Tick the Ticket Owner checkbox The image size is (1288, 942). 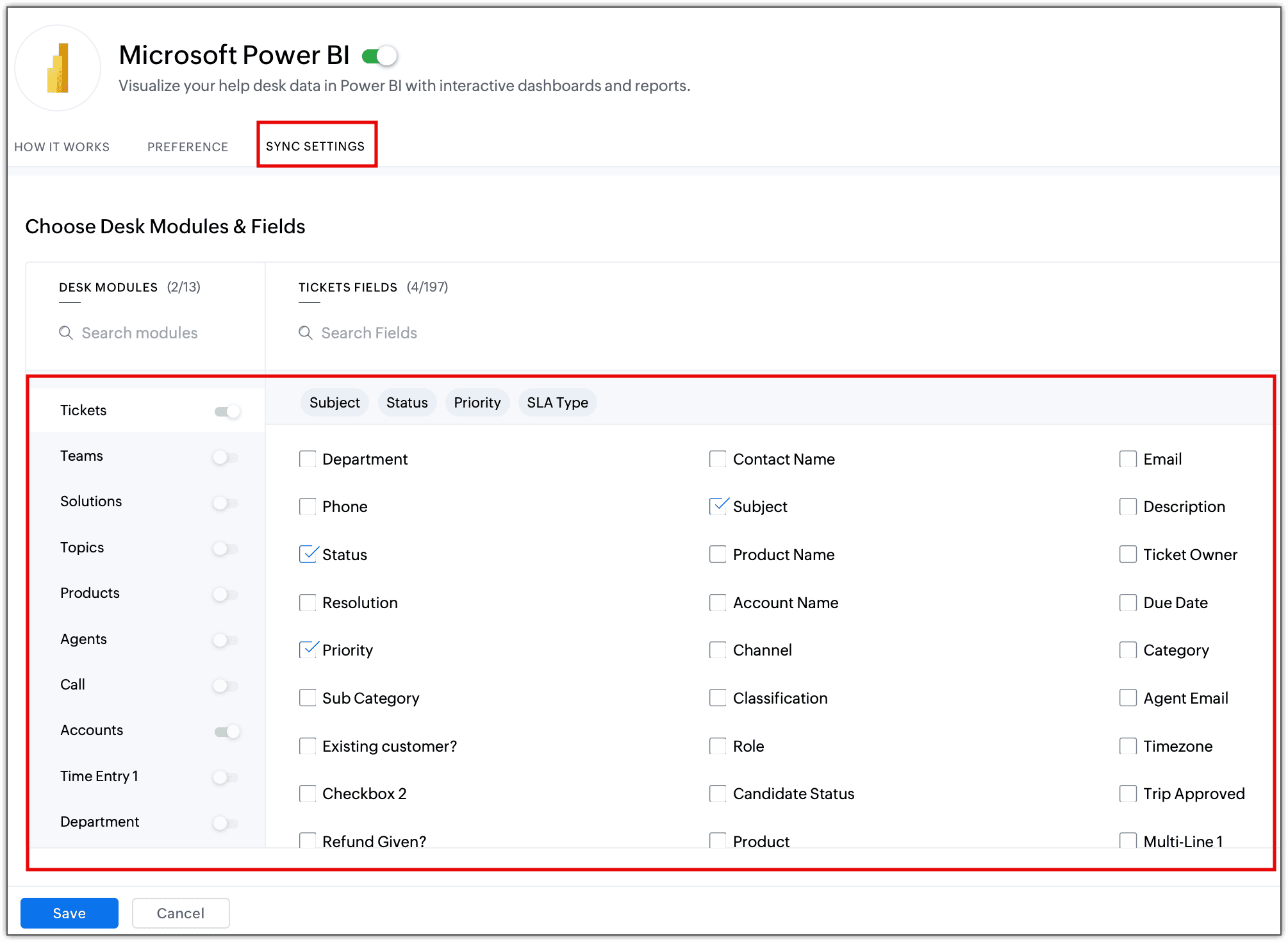pos(1128,554)
